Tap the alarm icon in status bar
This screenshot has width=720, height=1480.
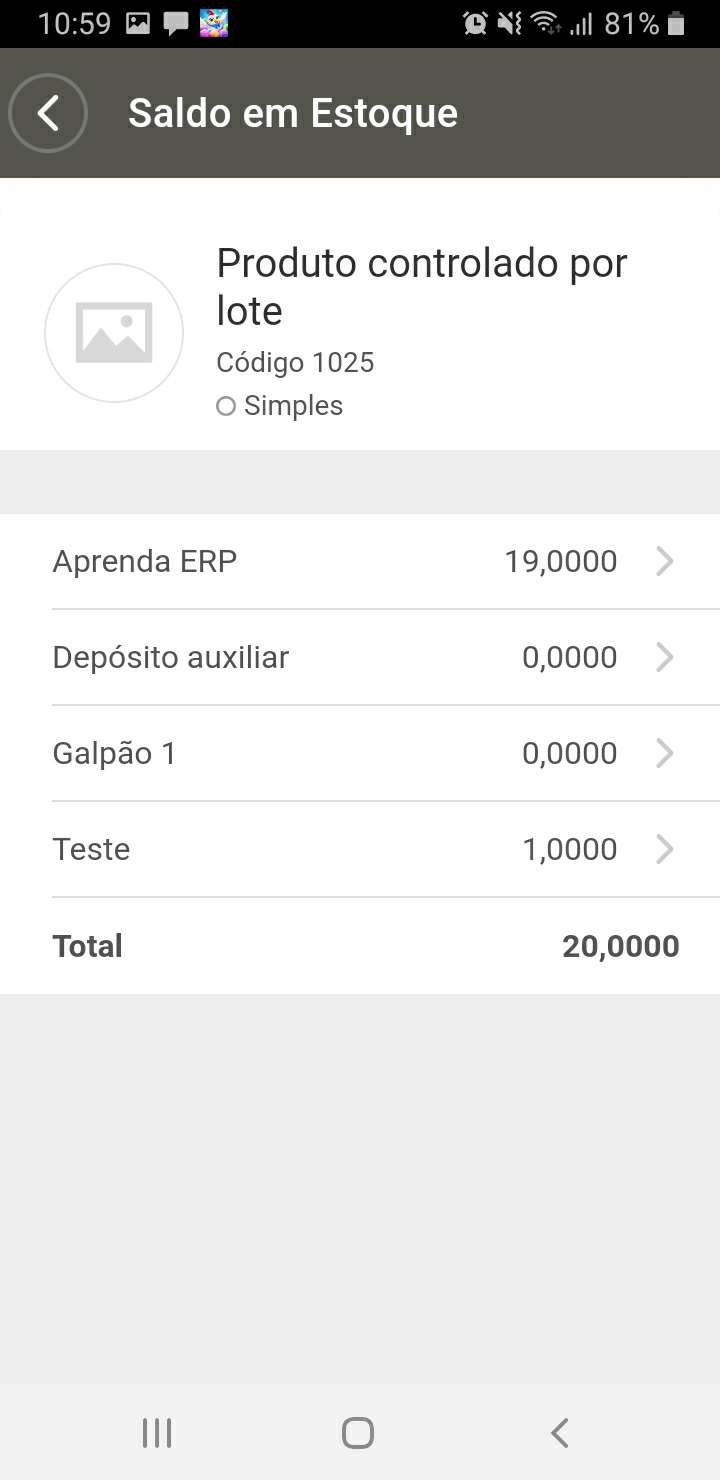click(x=475, y=23)
